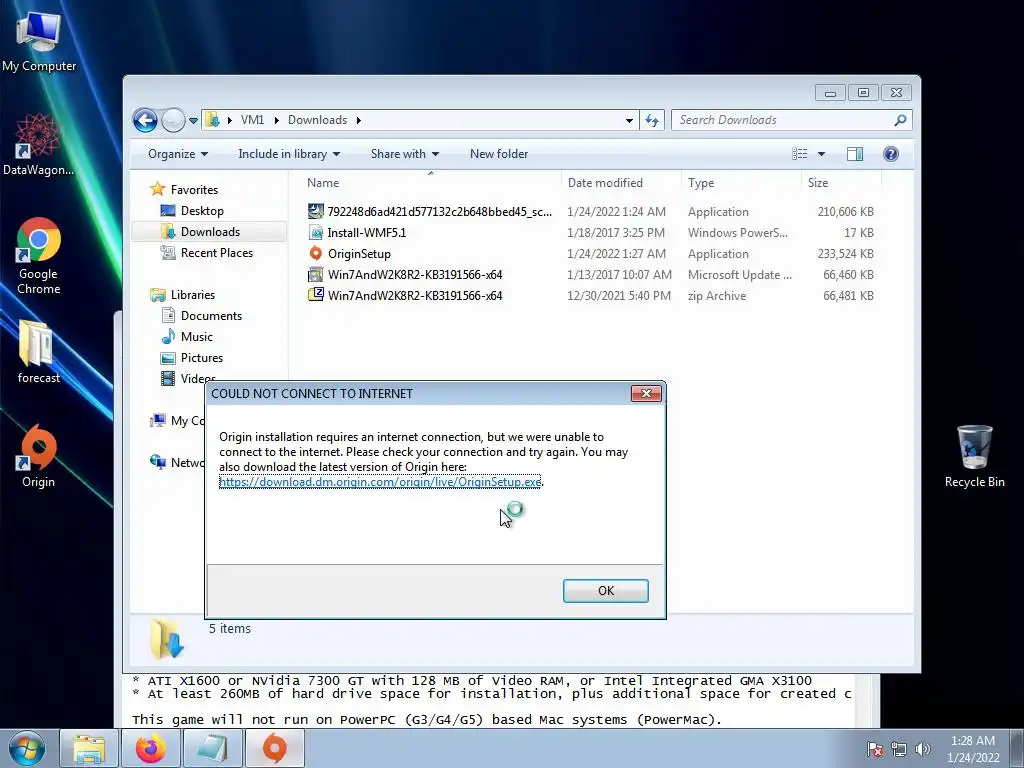Switch to the Origin taskbar item
Image resolution: width=1024 pixels, height=768 pixels.
coord(274,749)
